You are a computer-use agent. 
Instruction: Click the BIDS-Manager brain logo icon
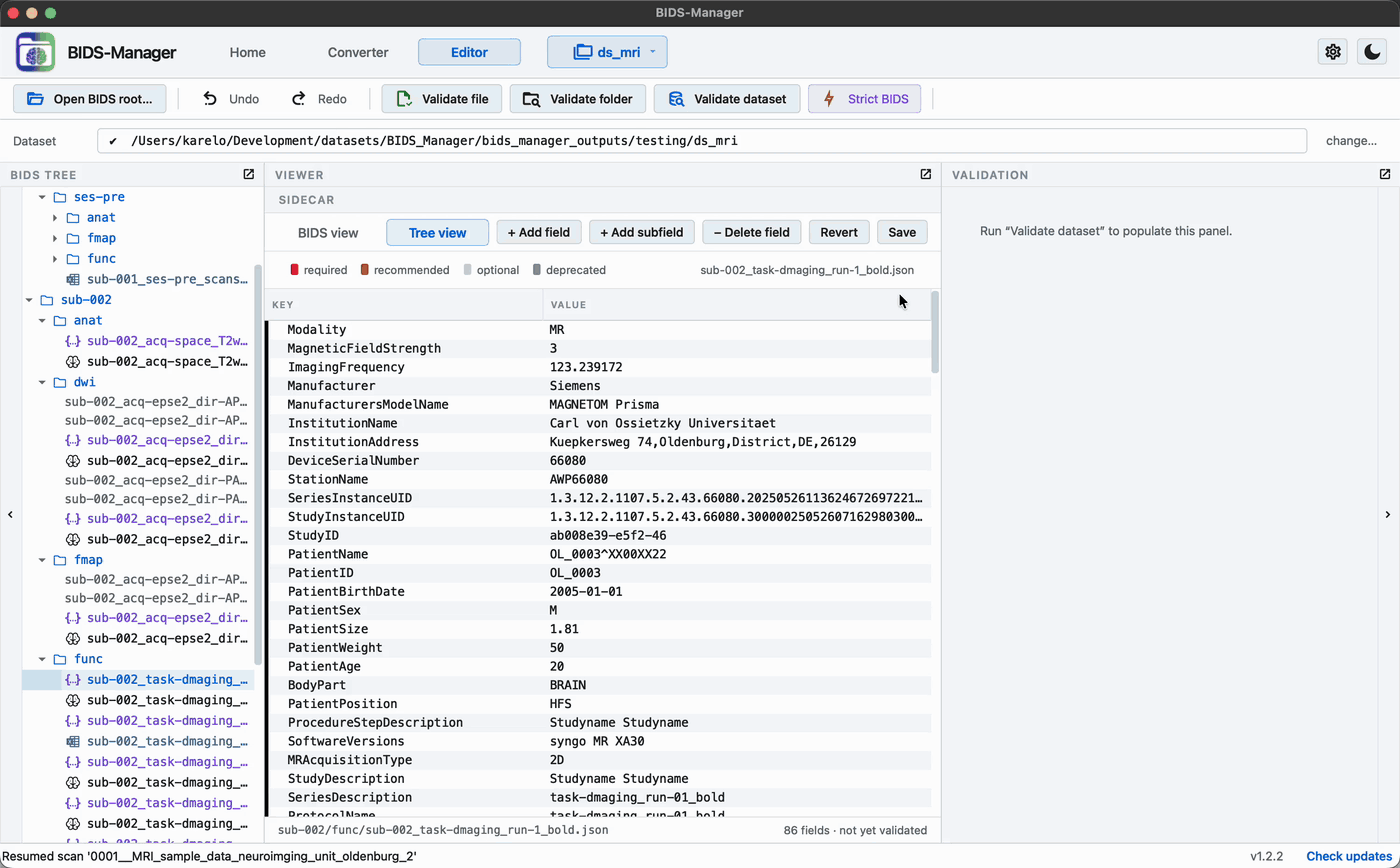[36, 52]
